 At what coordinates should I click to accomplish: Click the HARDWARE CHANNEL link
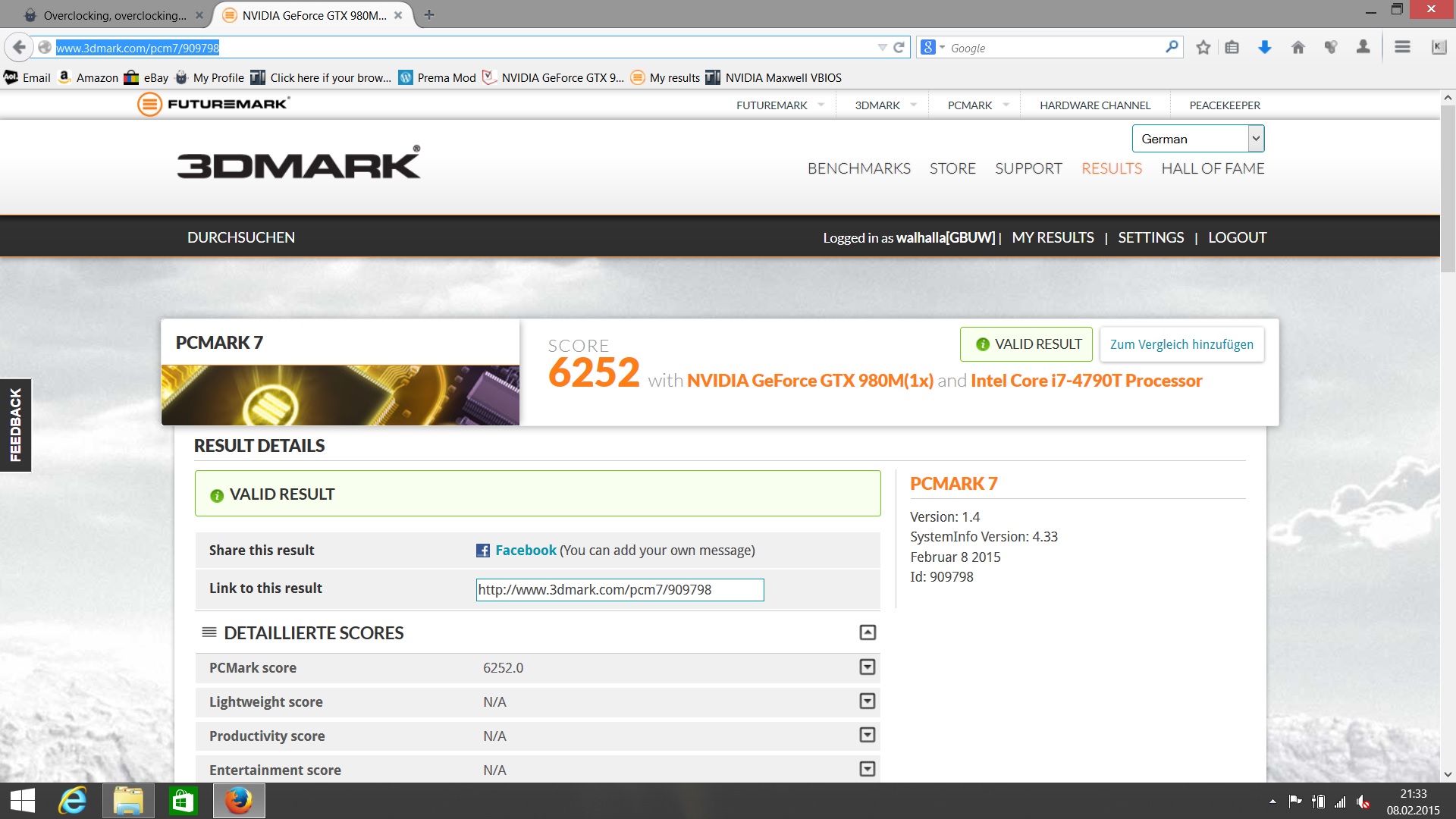click(x=1095, y=105)
